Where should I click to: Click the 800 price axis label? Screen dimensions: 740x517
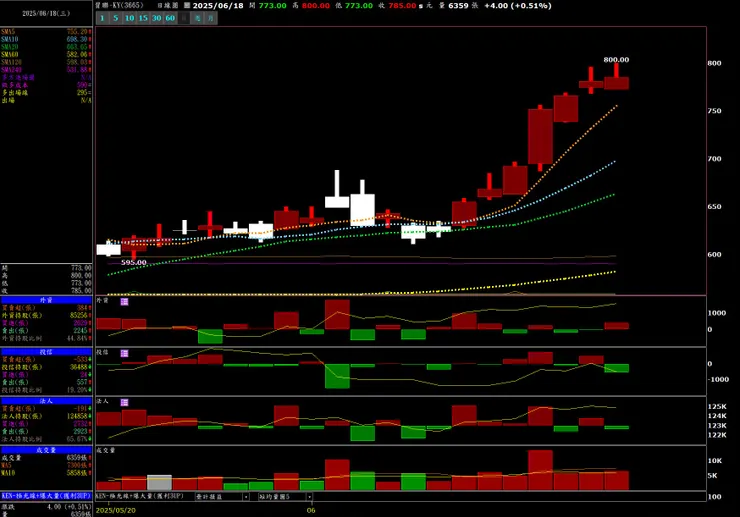click(714, 63)
